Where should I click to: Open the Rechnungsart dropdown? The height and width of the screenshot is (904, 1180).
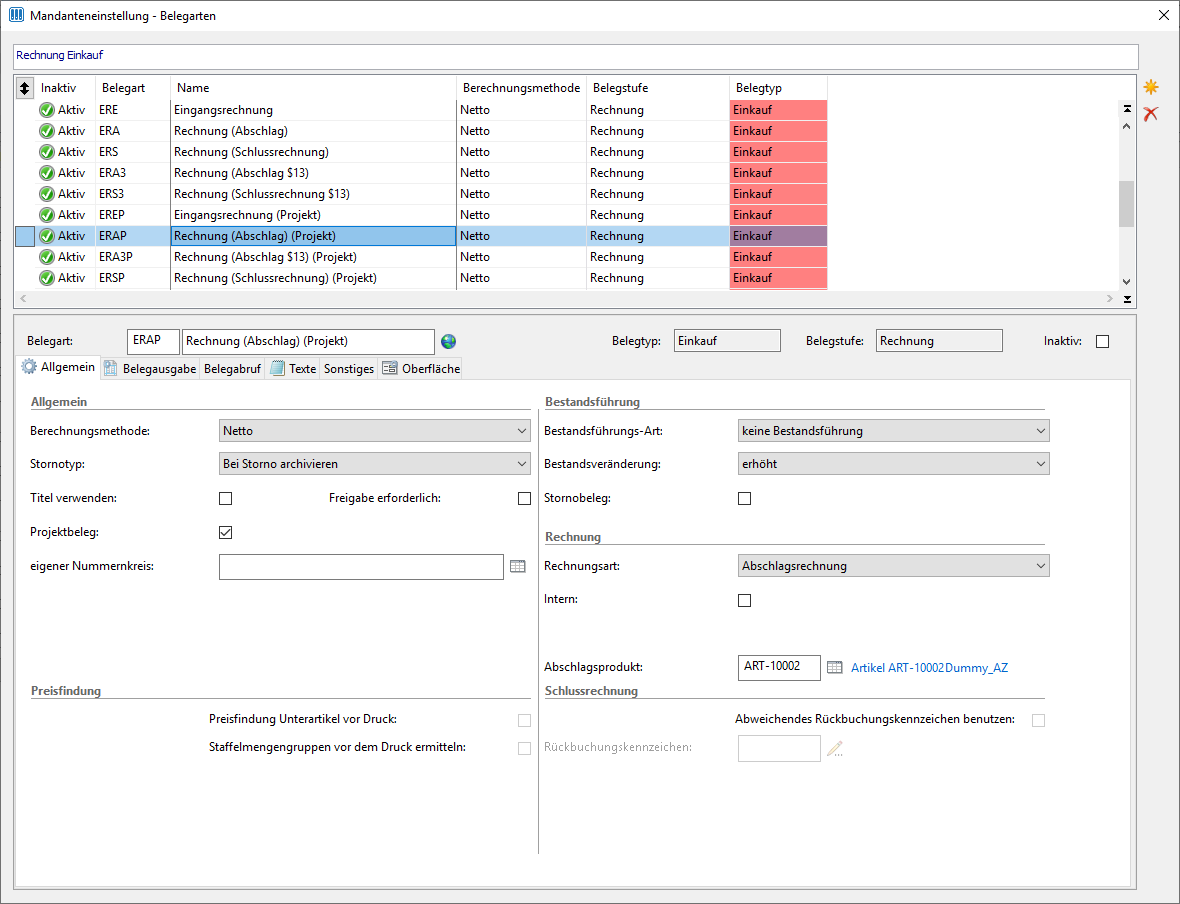point(893,566)
